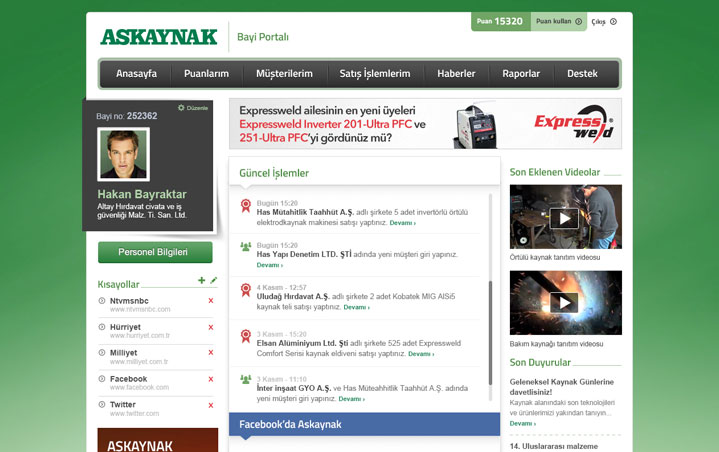Add a shortcut with plus icon
The height and width of the screenshot is (452, 719).
[201, 280]
